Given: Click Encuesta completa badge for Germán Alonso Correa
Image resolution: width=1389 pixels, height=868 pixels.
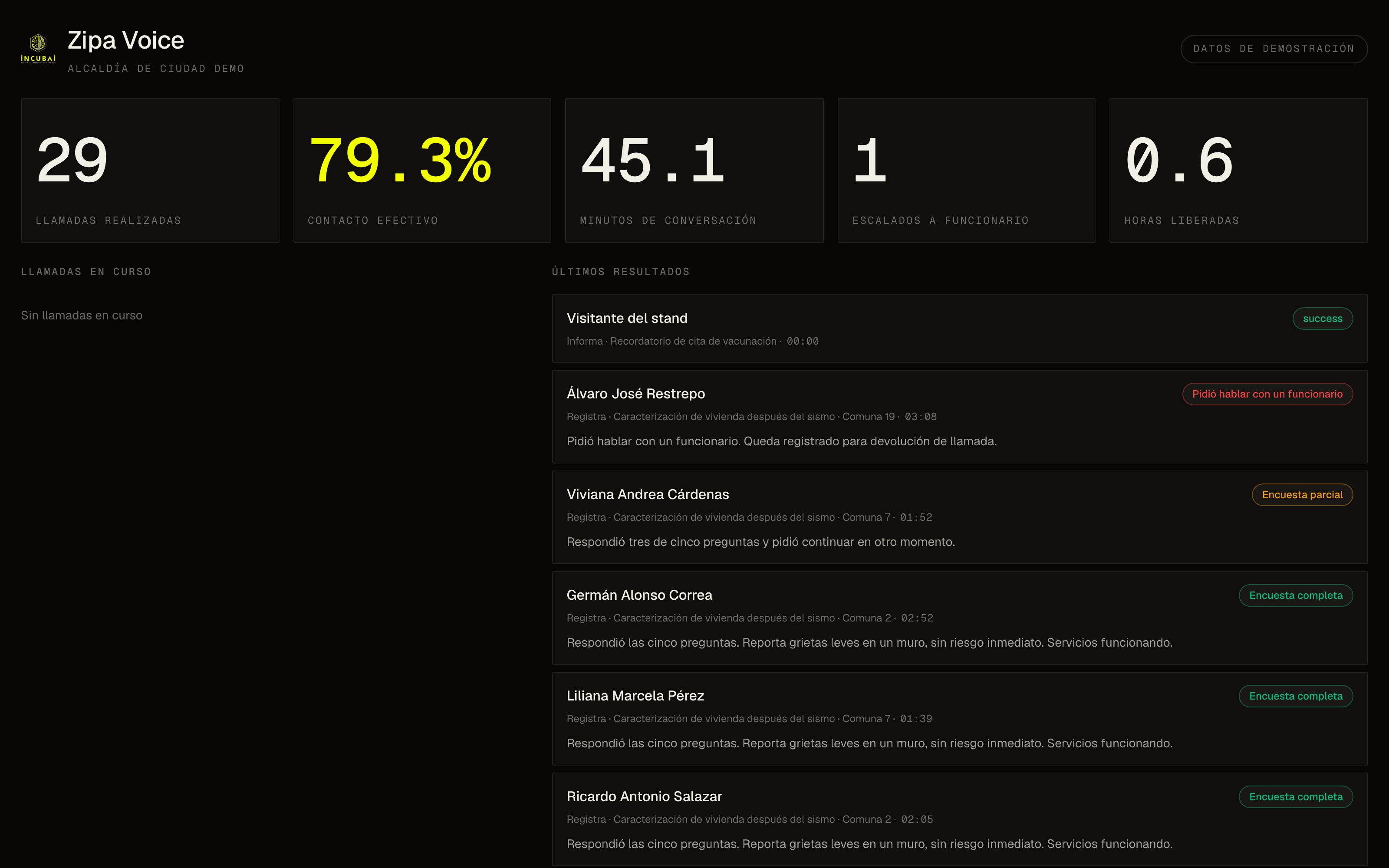Looking at the screenshot, I should point(1296,595).
